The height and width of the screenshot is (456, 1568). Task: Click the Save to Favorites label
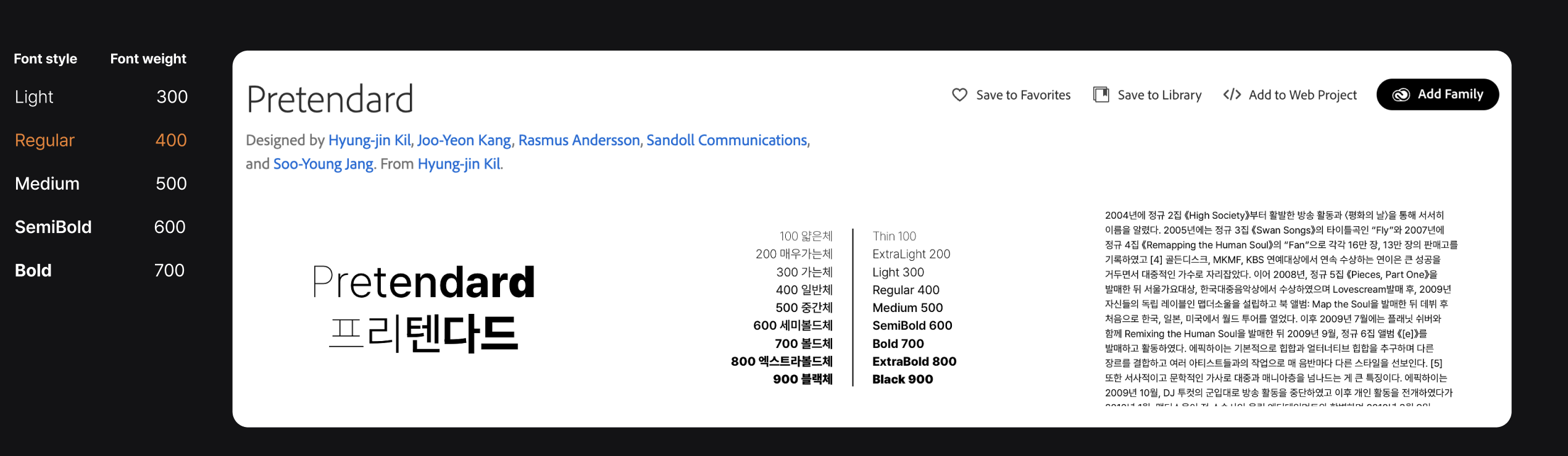(x=1023, y=95)
